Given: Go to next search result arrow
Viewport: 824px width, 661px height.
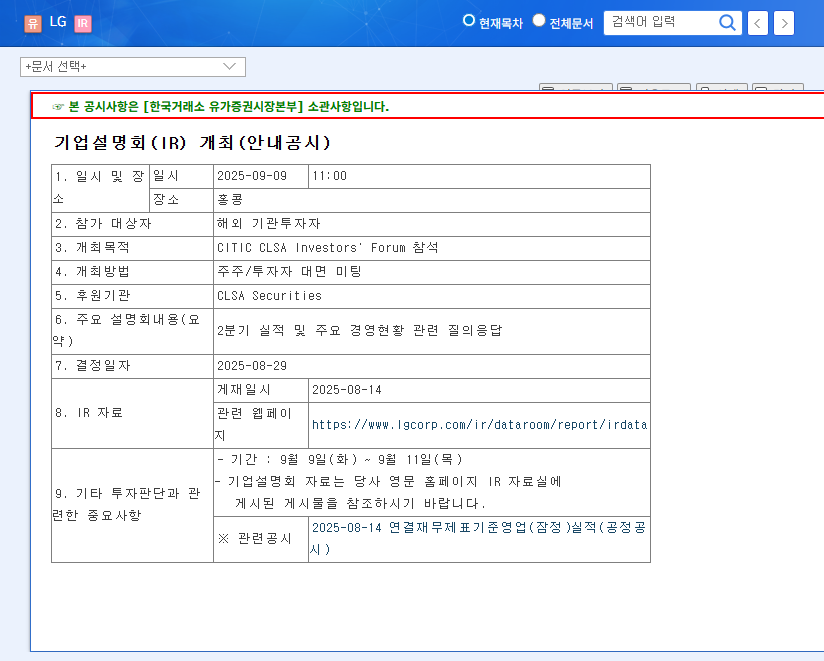Looking at the screenshot, I should (784, 23).
